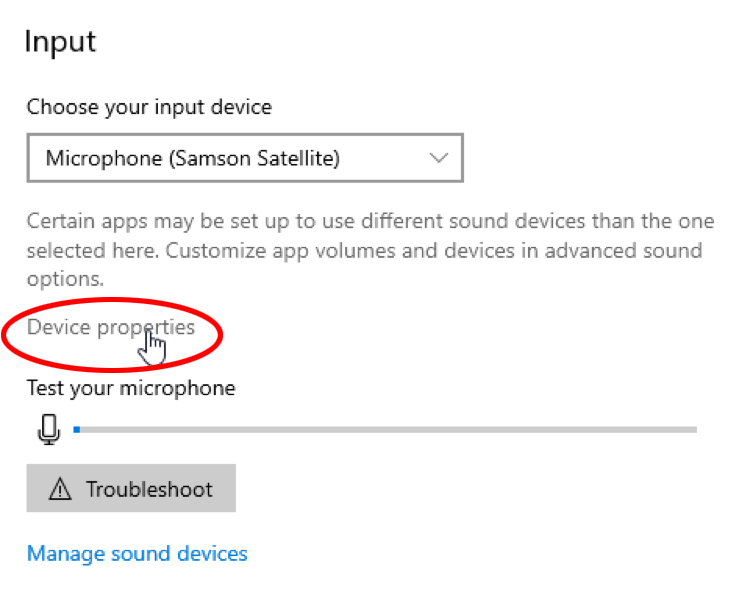Click the 'Input' section heading
The height and width of the screenshot is (591, 737).
click(60, 42)
